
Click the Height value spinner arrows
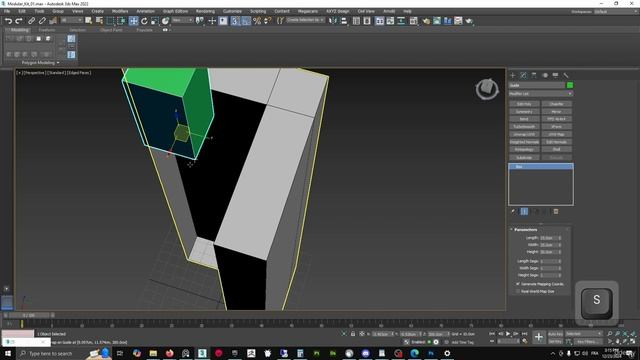tap(560, 252)
